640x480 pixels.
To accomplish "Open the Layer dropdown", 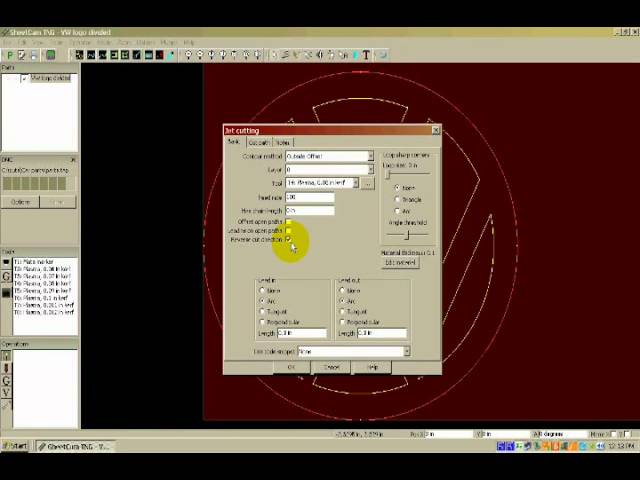I will click(x=371, y=169).
